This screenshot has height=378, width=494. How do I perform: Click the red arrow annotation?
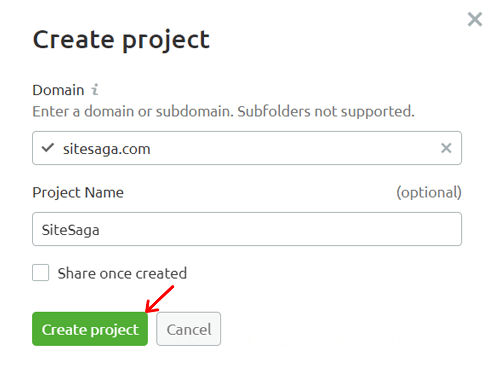pos(160,299)
